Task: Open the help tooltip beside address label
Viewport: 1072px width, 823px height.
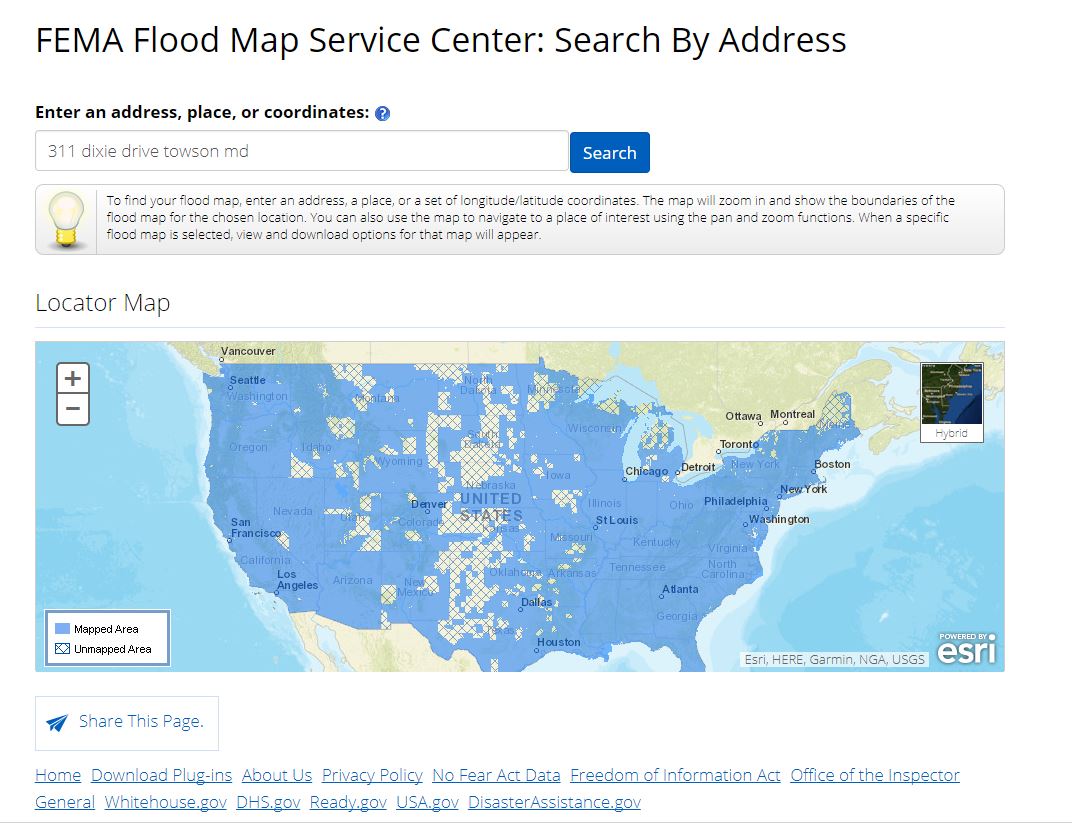Action: click(380, 113)
